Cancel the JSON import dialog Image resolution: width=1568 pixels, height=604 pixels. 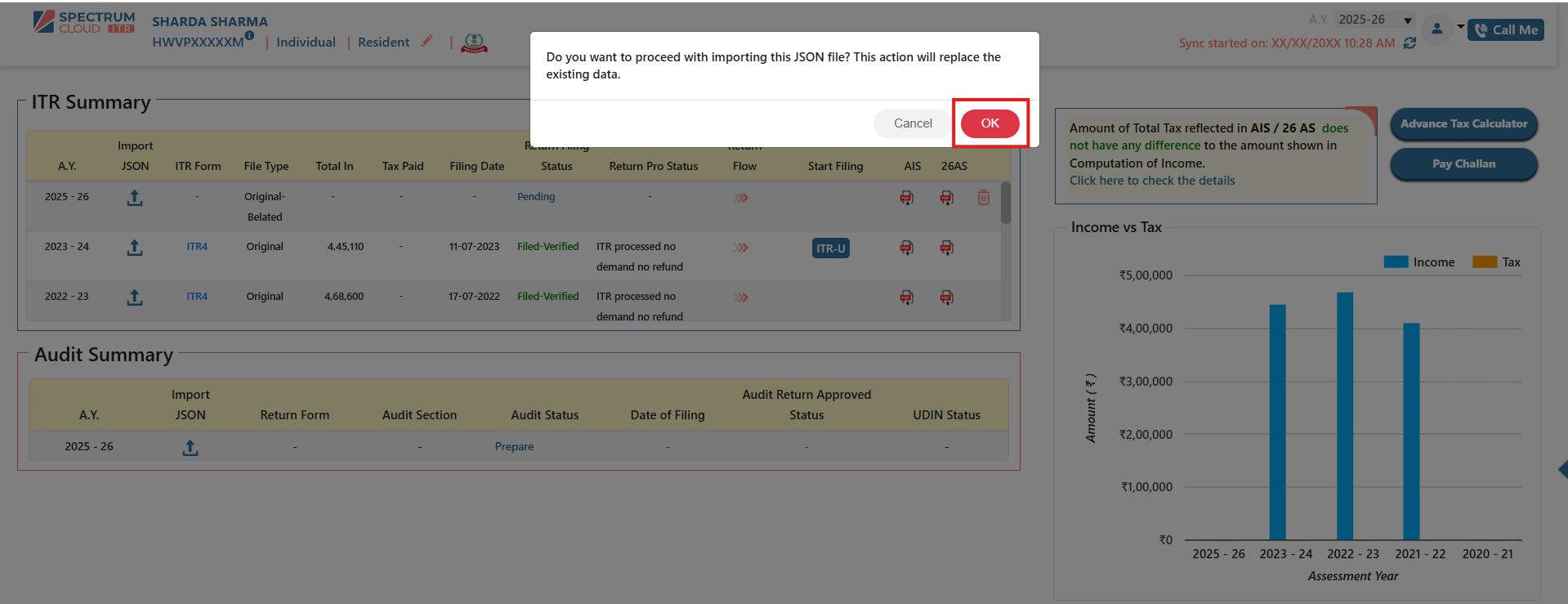[912, 123]
